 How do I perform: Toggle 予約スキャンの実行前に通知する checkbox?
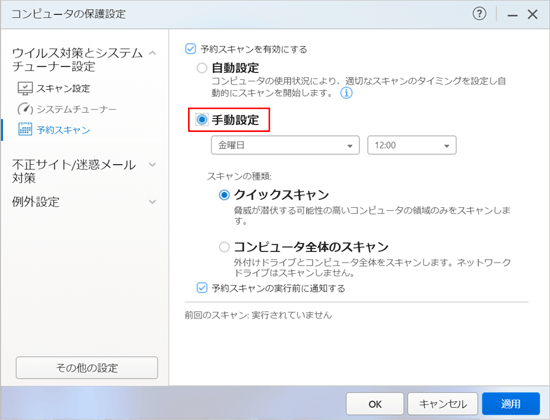pyautogui.click(x=202, y=288)
